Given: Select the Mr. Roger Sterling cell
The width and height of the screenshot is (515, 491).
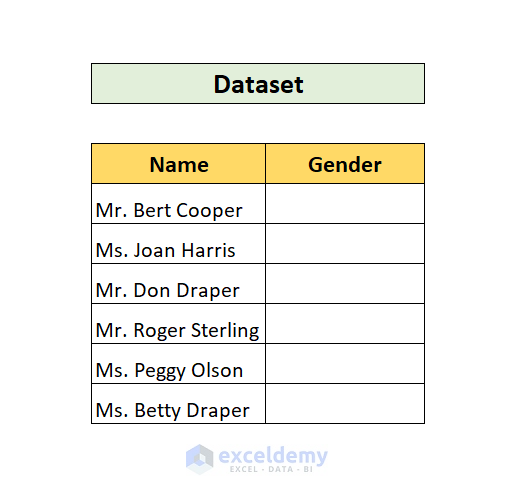Looking at the screenshot, I should point(178,324).
